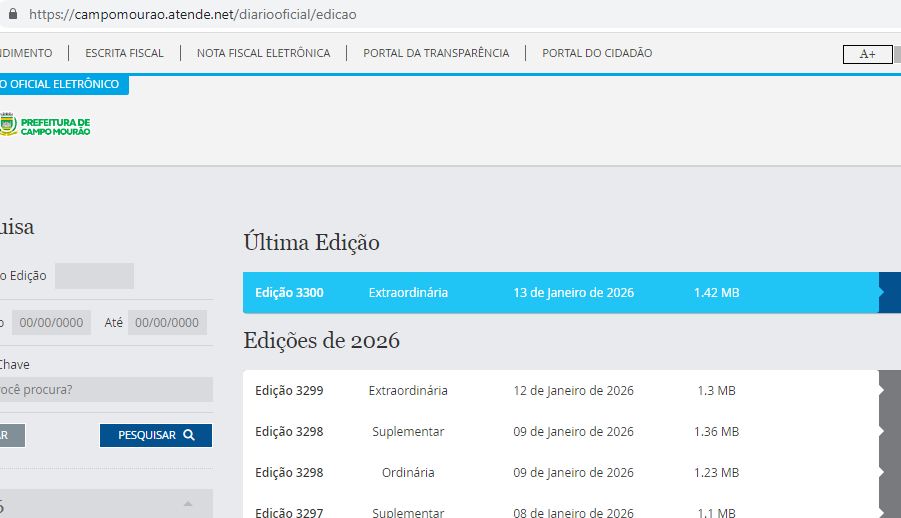Go to Portal da Transparência
This screenshot has width=901, height=518.
tap(435, 53)
